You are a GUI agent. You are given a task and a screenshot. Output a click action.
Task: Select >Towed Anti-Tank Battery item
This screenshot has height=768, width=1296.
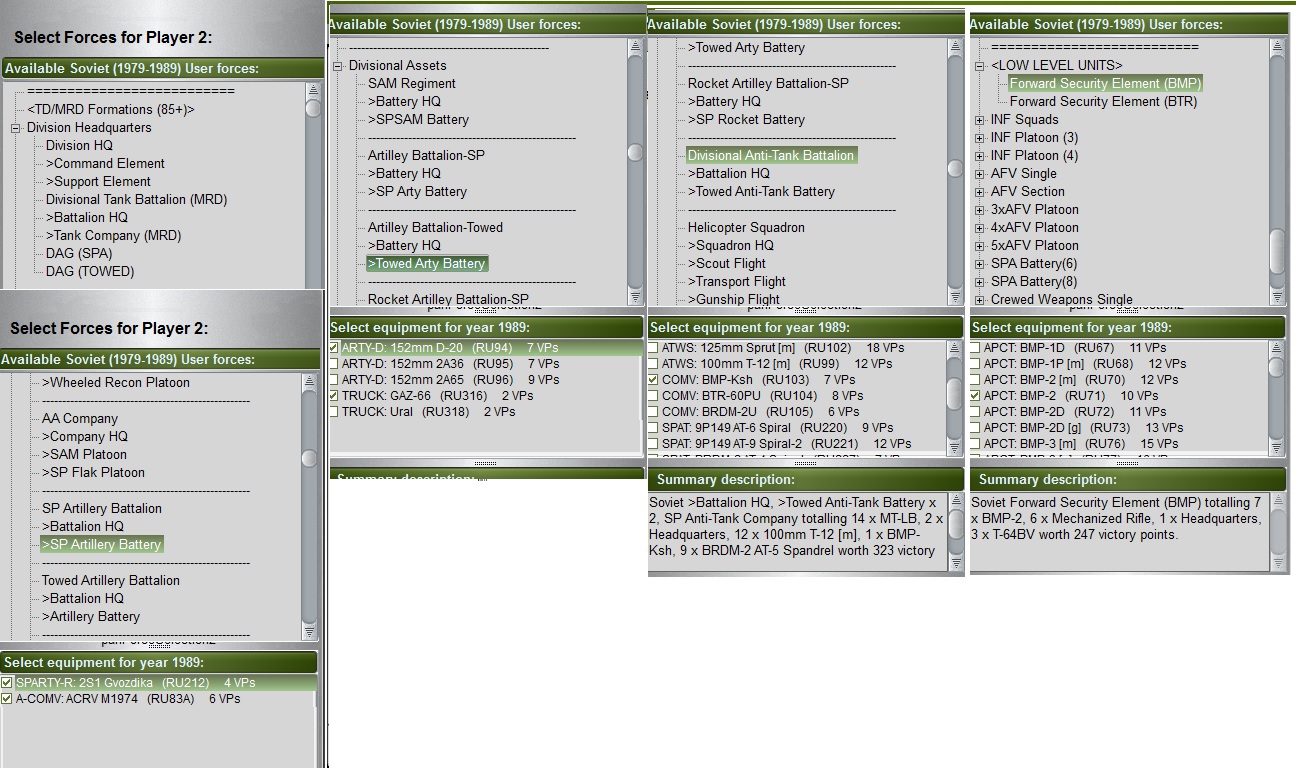coord(761,192)
